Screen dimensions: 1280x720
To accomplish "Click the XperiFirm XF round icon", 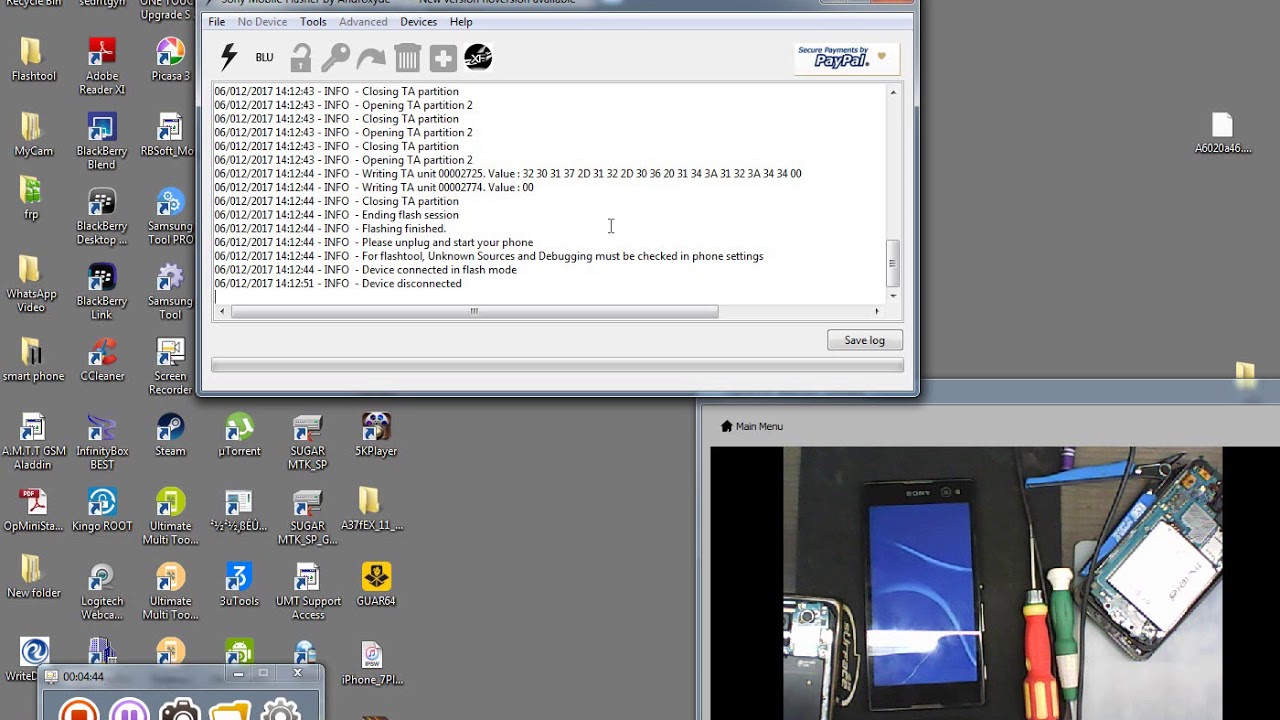I will pos(478,58).
